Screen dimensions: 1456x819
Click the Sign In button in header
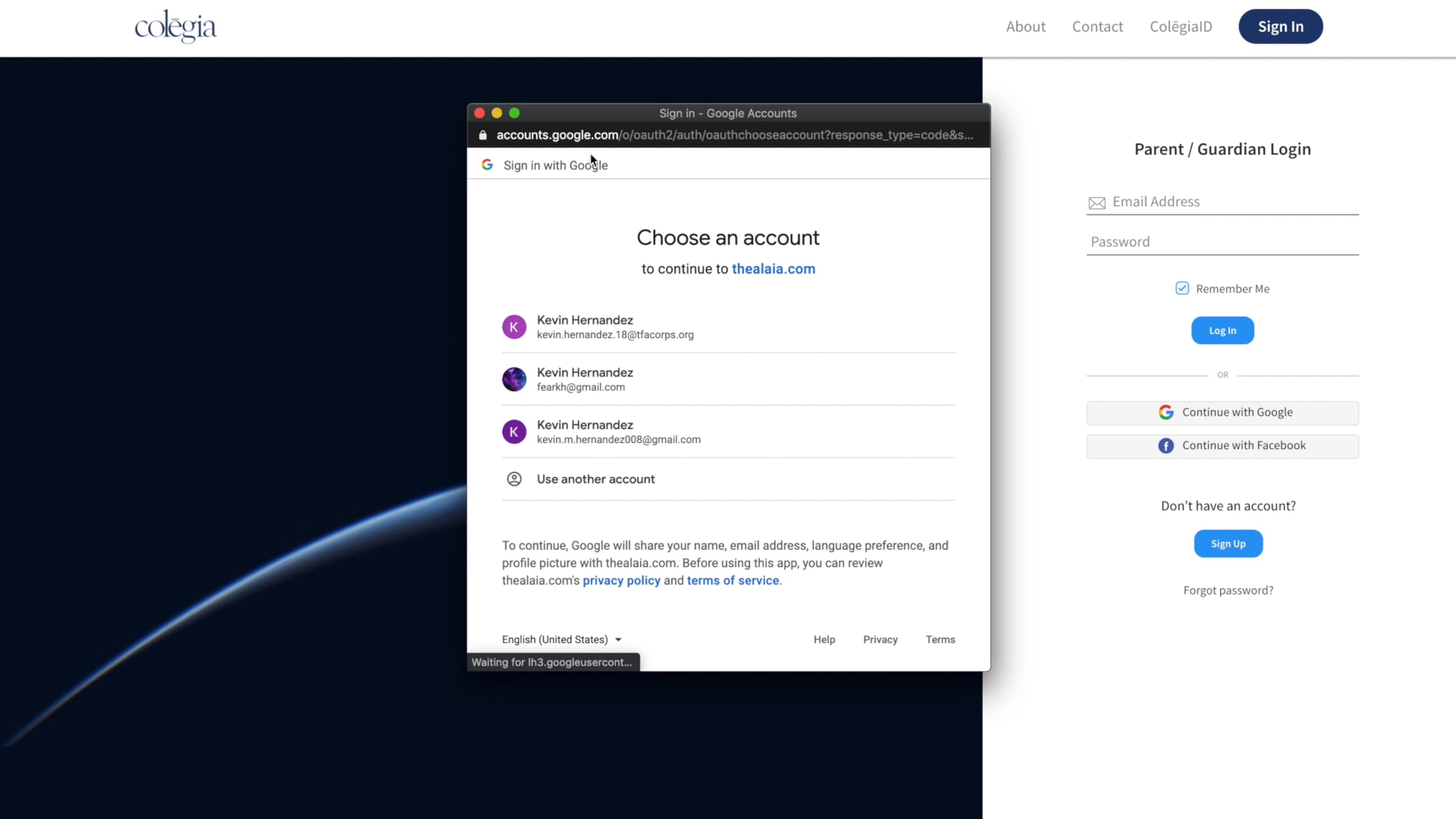pyautogui.click(x=1281, y=27)
